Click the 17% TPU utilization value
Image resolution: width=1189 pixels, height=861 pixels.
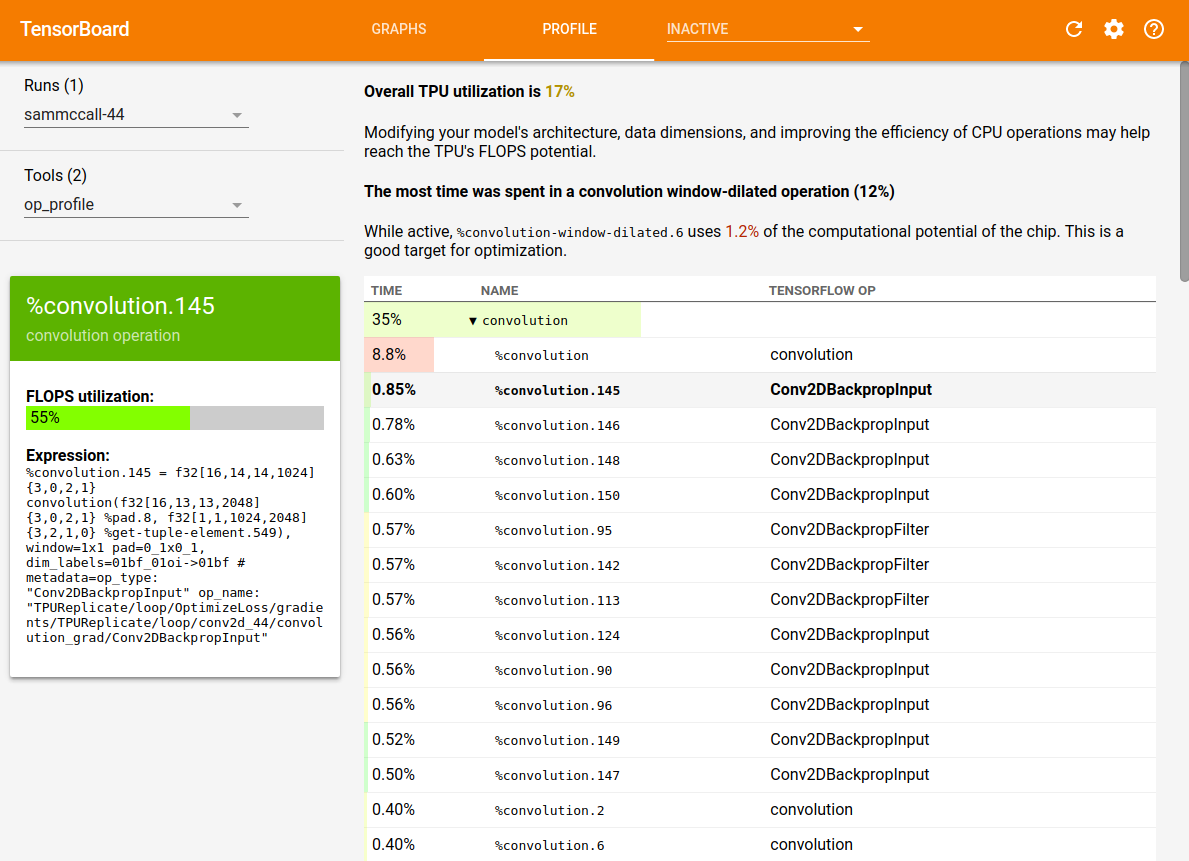560,92
